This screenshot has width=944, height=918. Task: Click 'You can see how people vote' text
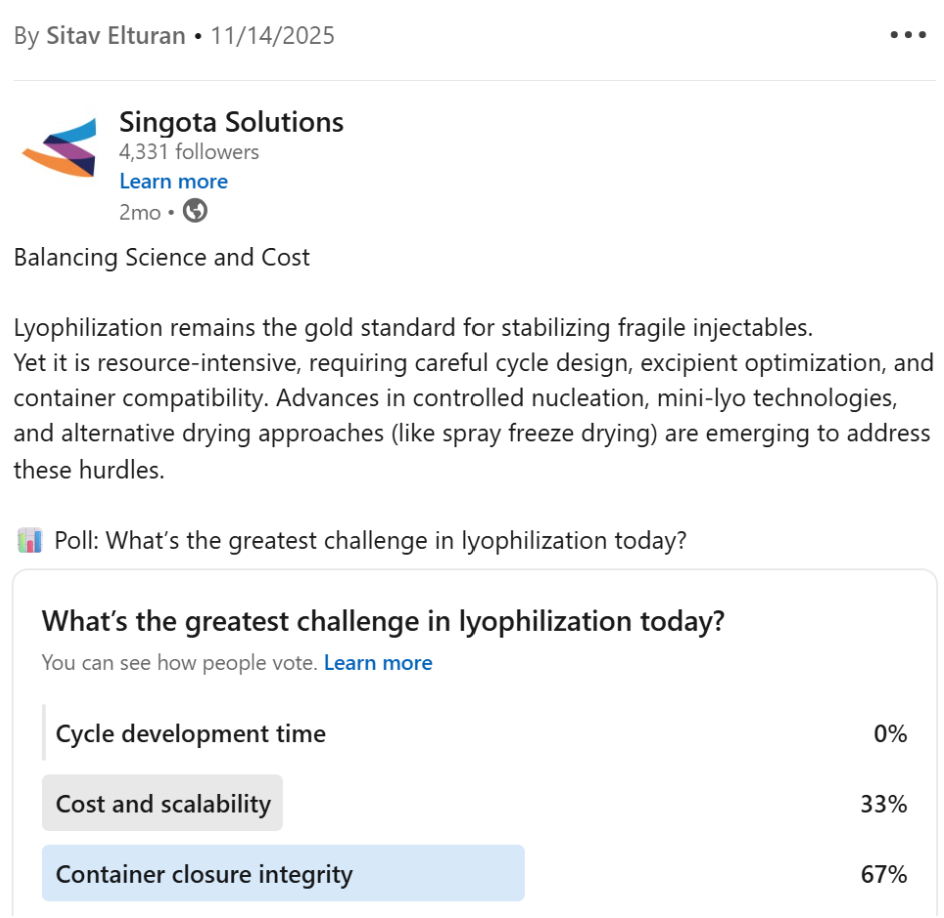click(179, 663)
